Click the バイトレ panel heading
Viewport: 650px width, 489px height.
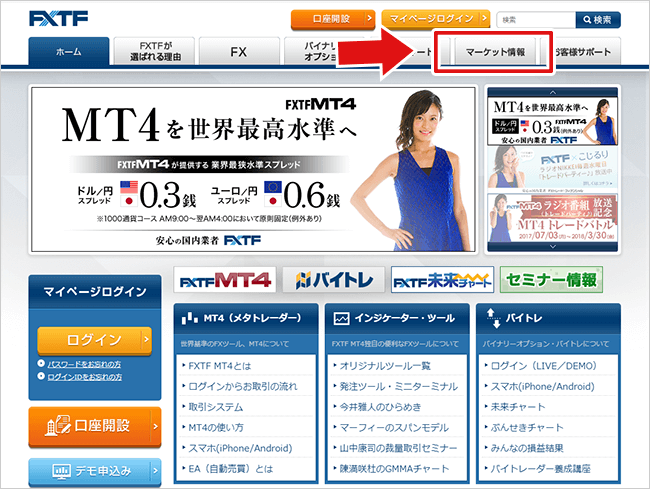(x=524, y=318)
